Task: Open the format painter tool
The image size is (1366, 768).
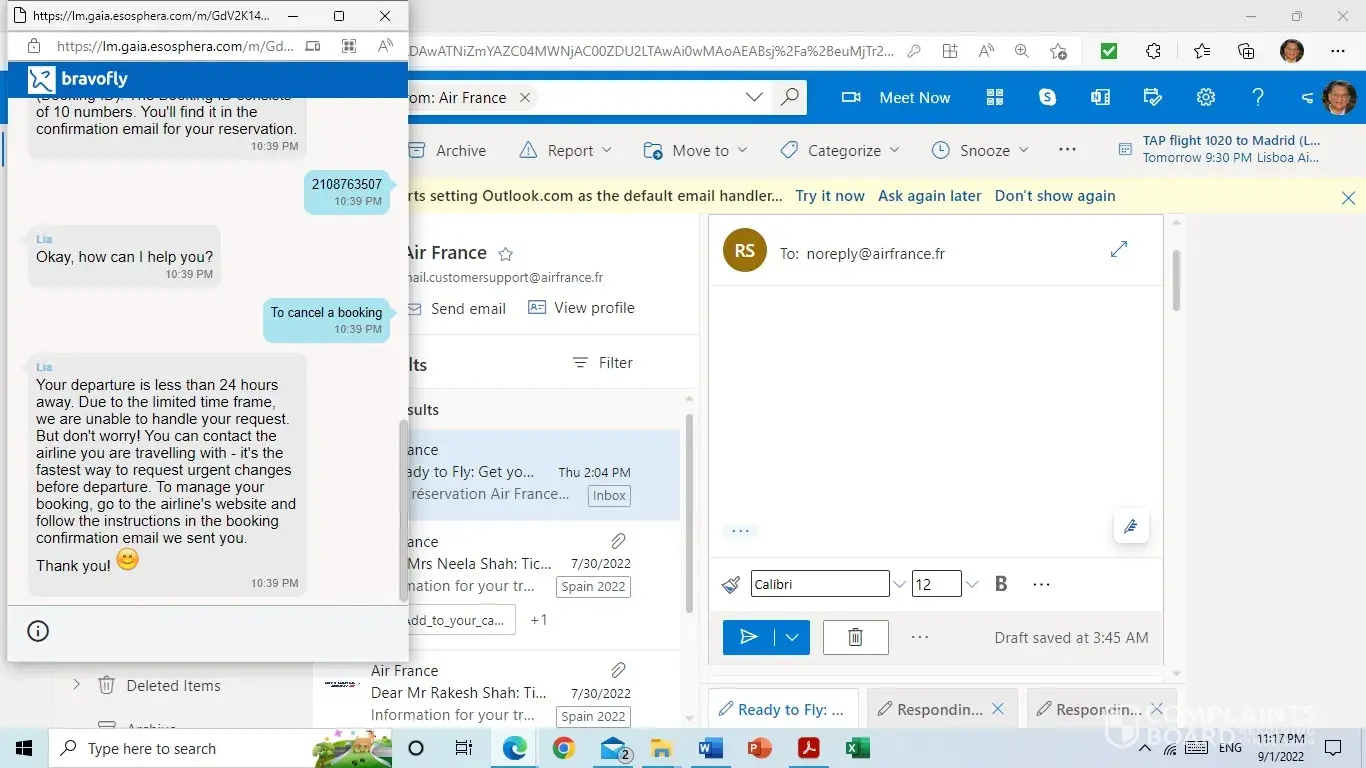Action: [731, 584]
